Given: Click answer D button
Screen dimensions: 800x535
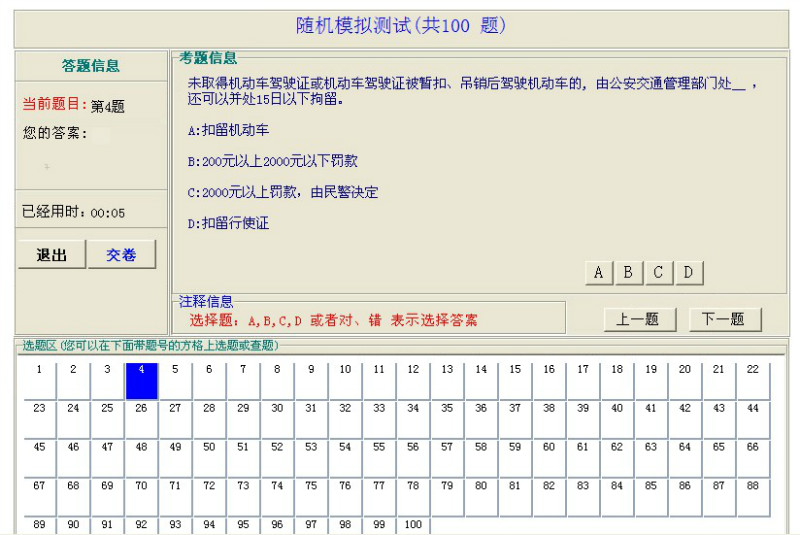Looking at the screenshot, I should tap(688, 272).
